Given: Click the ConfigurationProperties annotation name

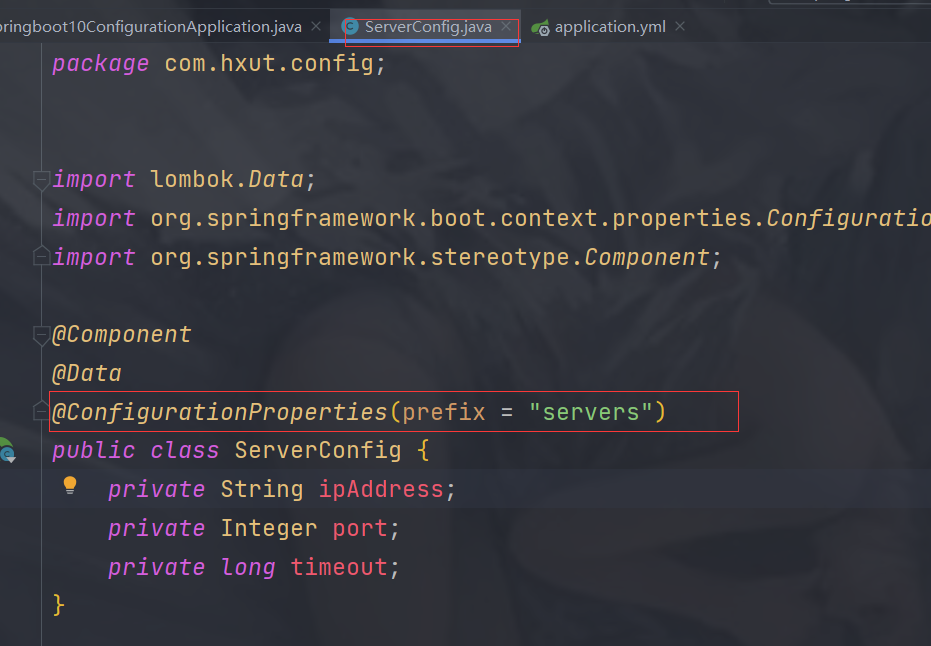Looking at the screenshot, I should pyautogui.click(x=226, y=412).
